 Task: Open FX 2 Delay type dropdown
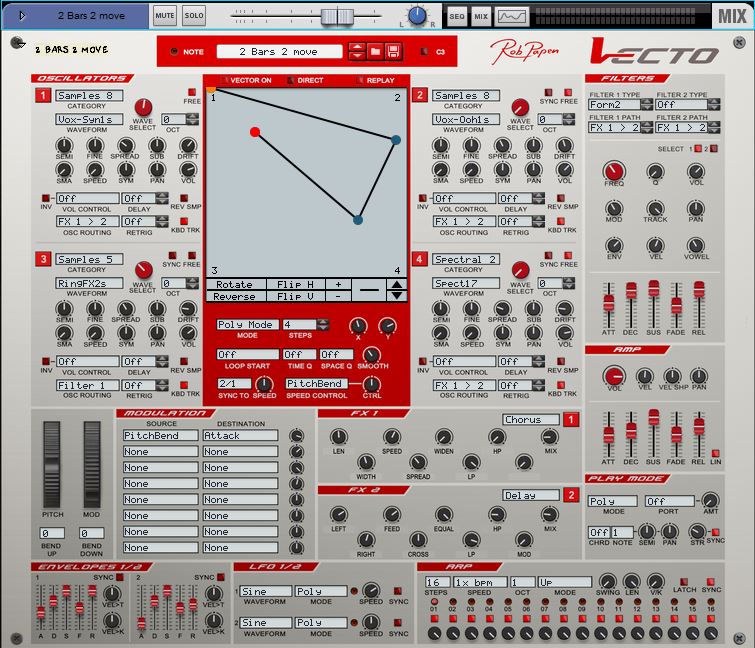530,495
